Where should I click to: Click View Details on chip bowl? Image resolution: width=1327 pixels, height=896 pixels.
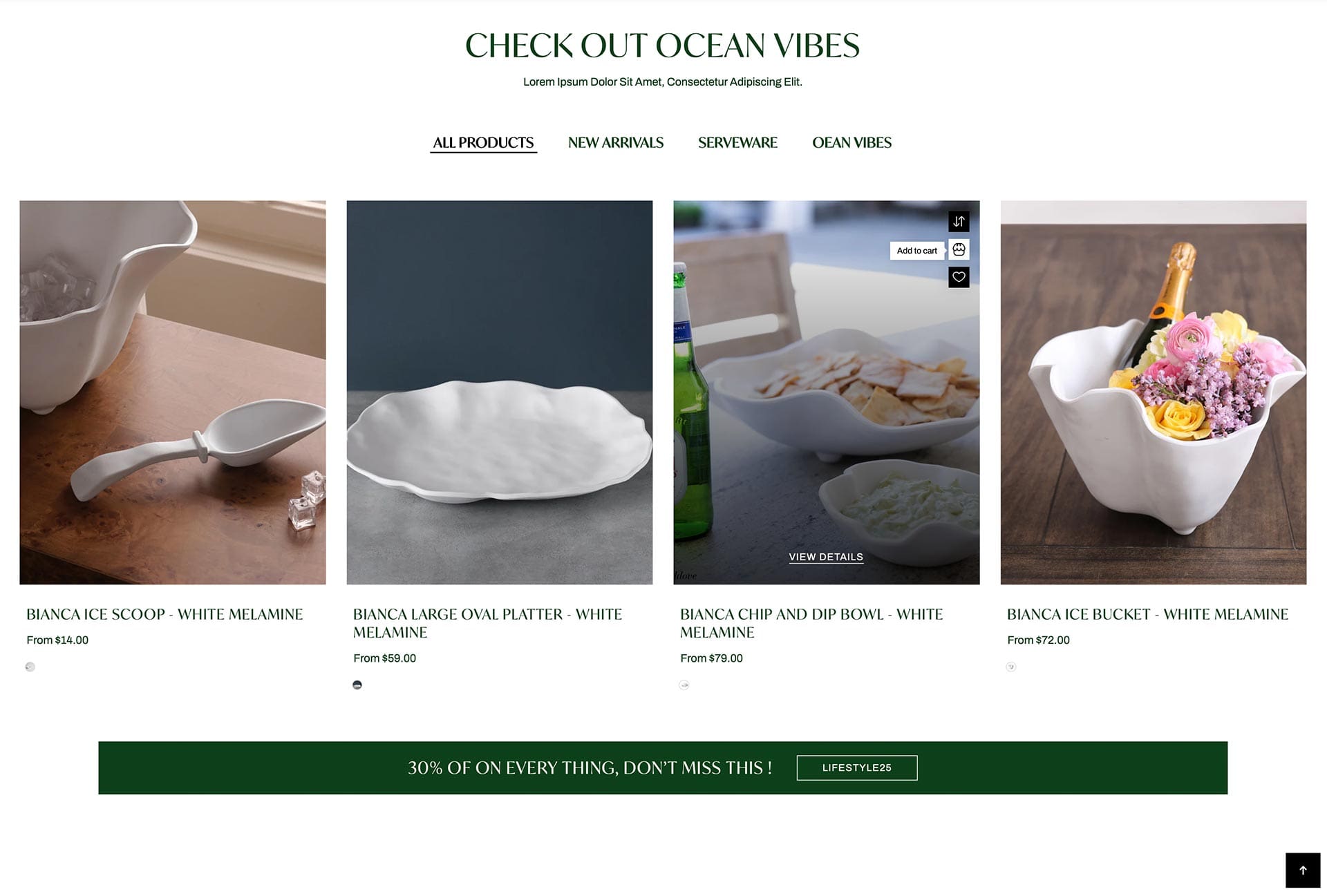click(826, 557)
